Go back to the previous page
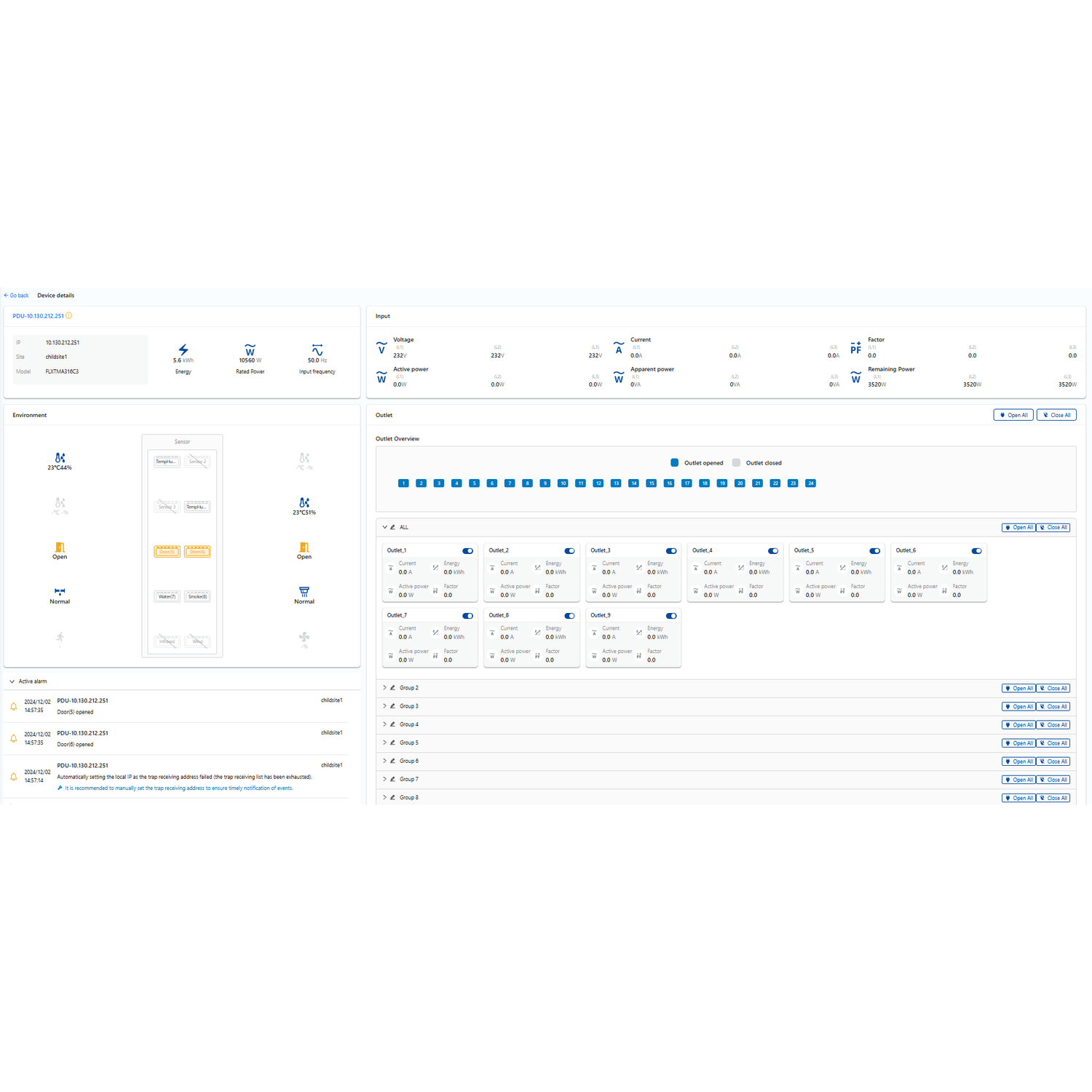The image size is (1092, 1092). (16, 296)
